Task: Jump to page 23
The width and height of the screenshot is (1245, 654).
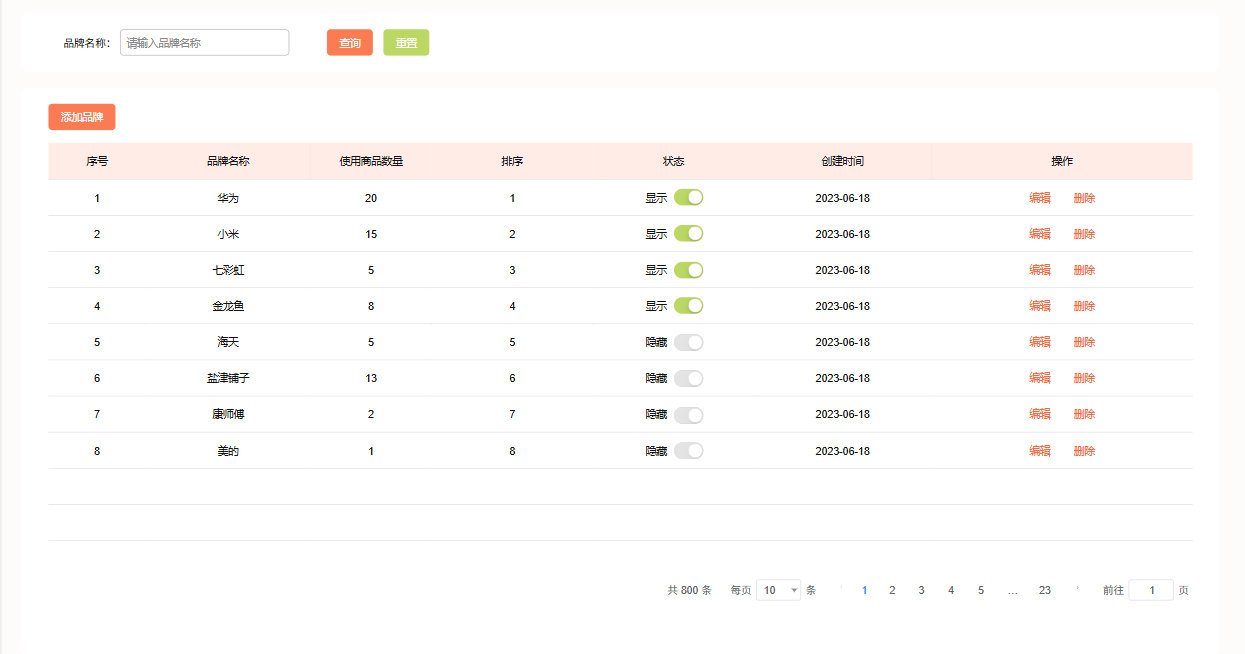Action: [1044, 590]
